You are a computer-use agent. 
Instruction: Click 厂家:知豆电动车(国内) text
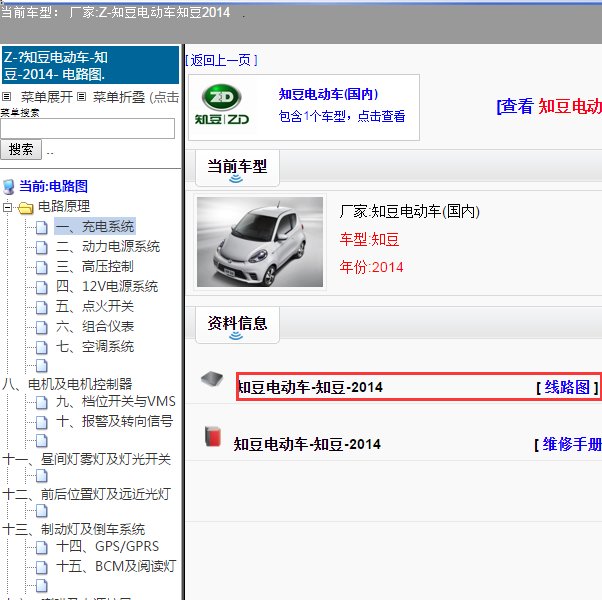(x=410, y=212)
